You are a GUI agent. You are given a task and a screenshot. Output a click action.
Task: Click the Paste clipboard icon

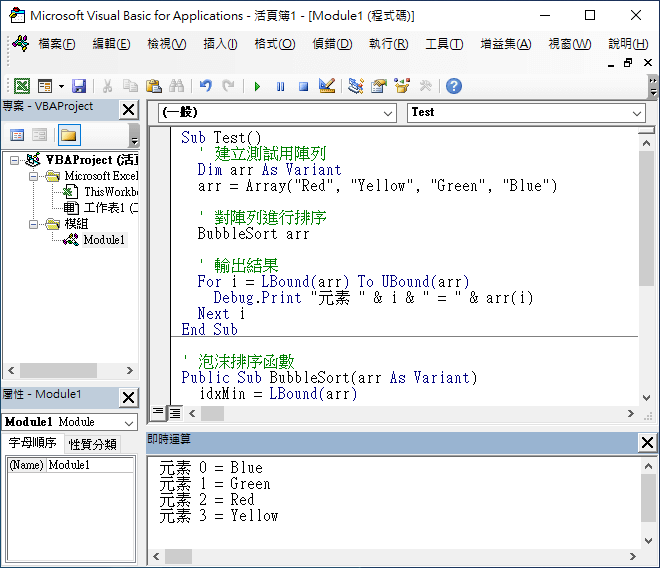[x=154, y=86]
